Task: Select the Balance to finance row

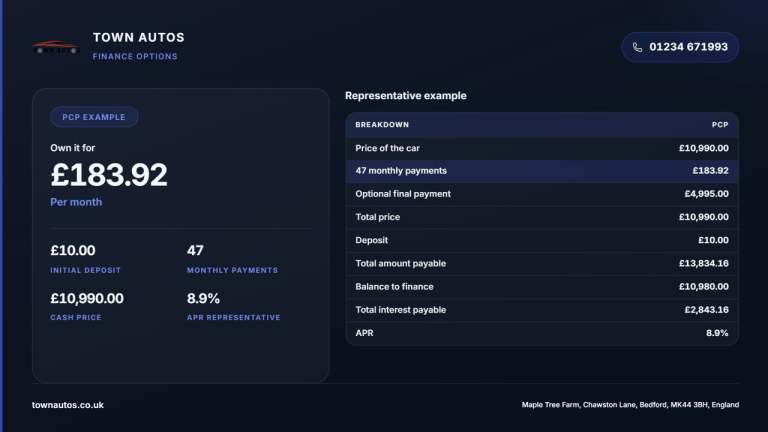Action: point(542,287)
